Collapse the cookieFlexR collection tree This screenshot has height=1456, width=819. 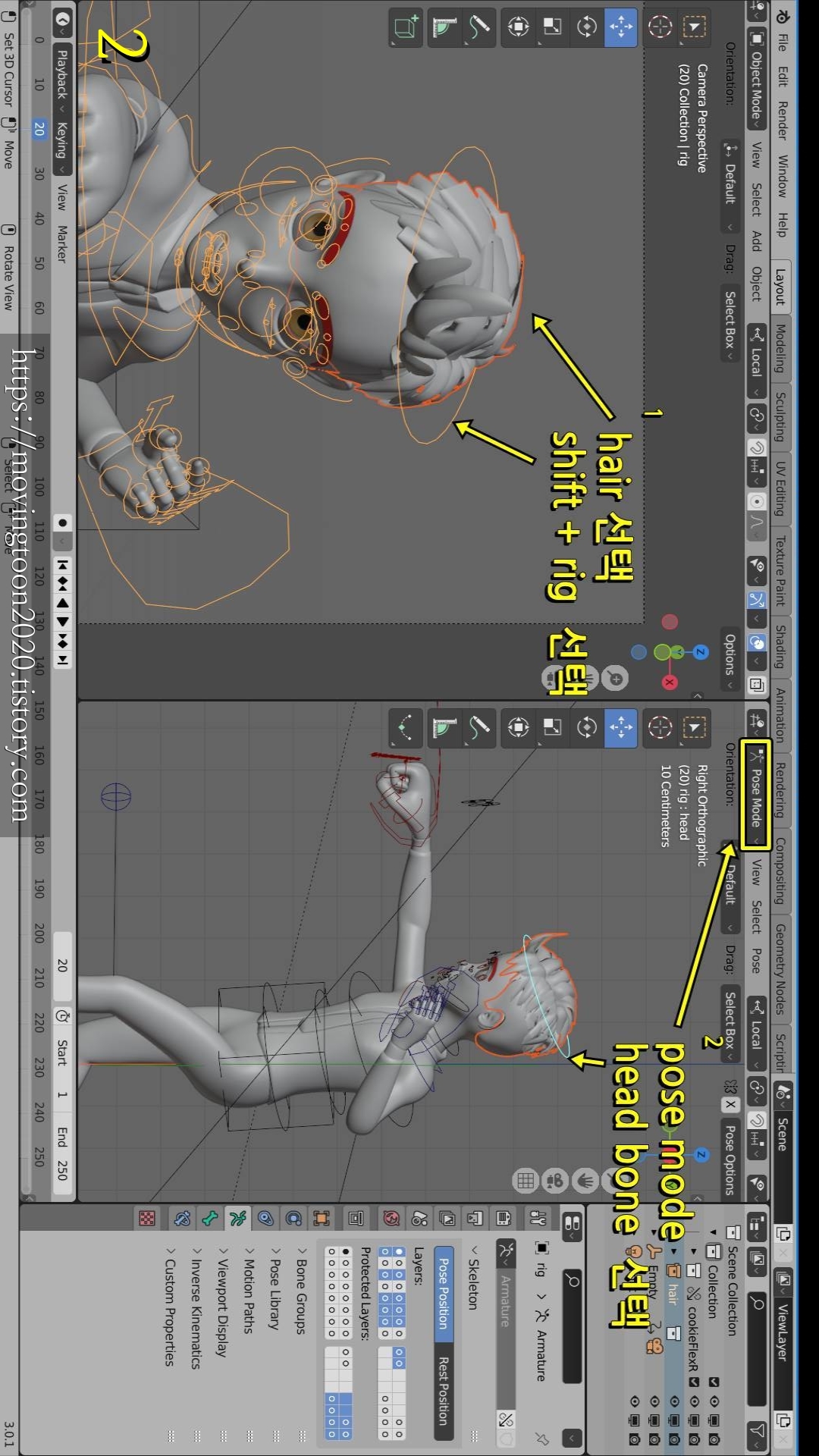694,1250
